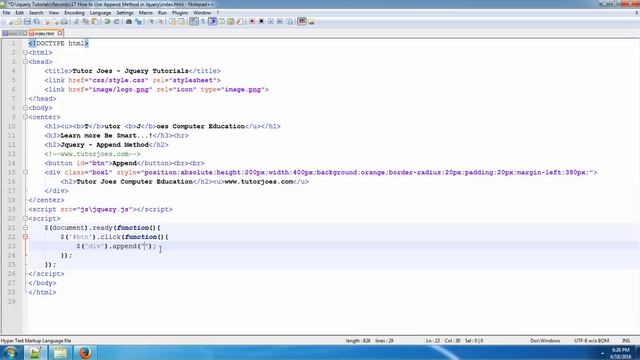640x360 pixels.
Task: Click the Stop Recording macro icon
Action: [261, 22]
